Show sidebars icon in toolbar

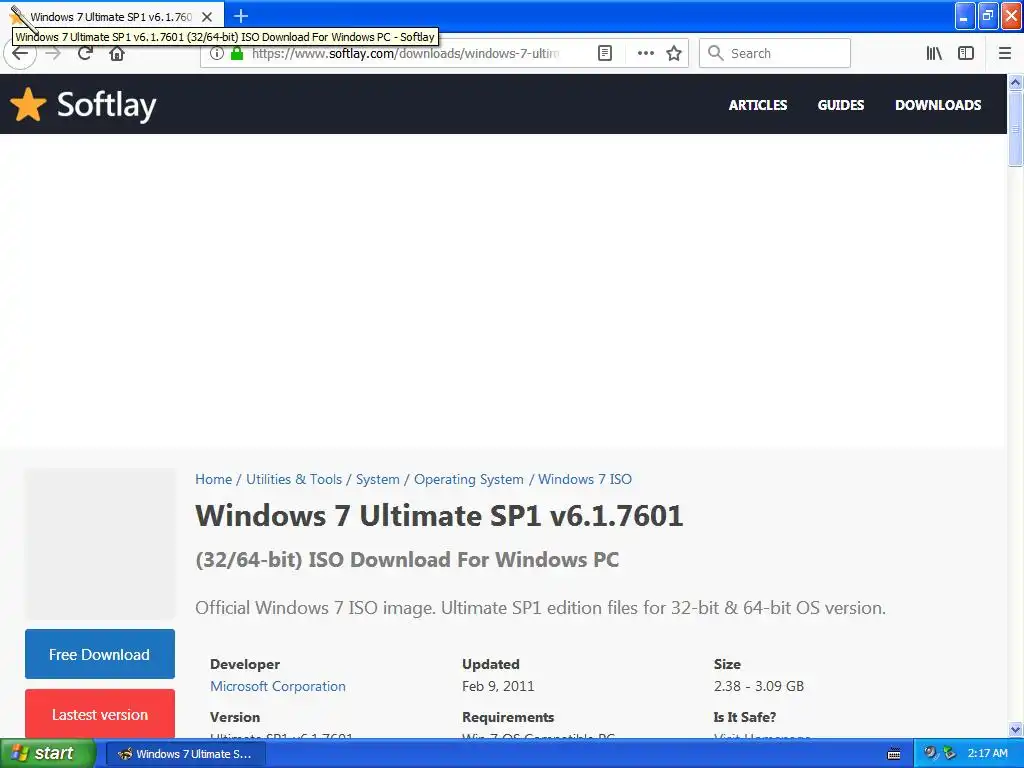coord(966,54)
